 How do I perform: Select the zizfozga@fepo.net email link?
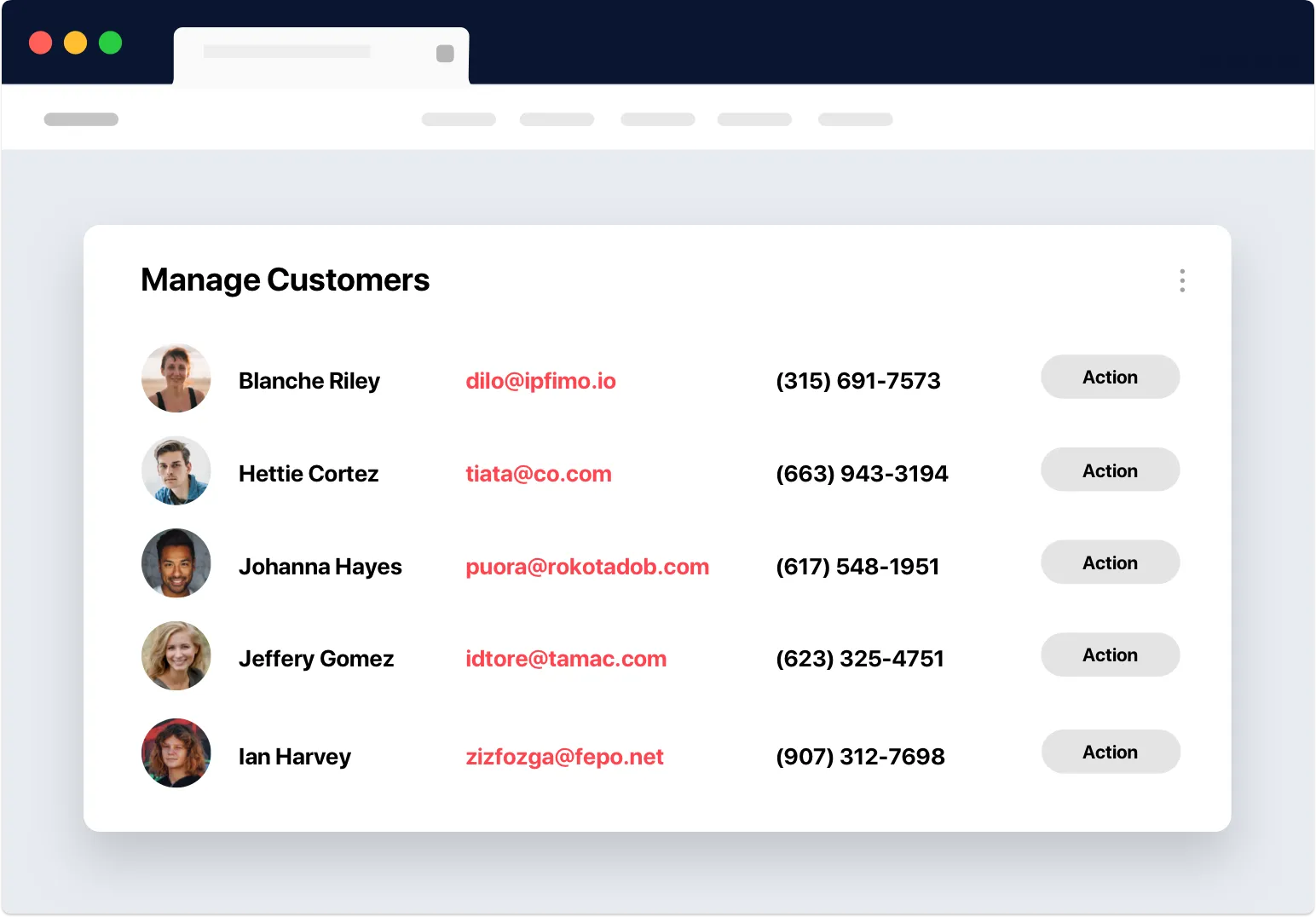563,757
